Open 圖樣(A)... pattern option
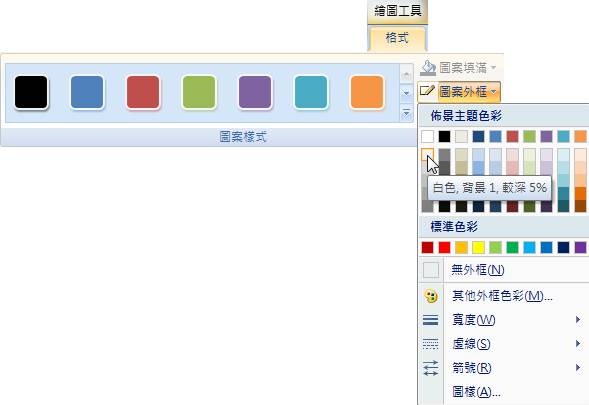 click(504, 392)
